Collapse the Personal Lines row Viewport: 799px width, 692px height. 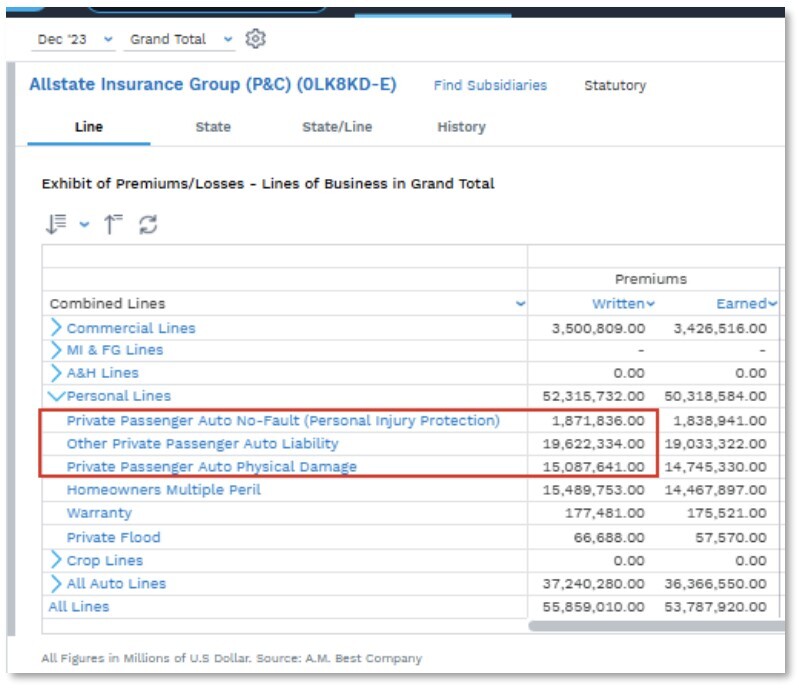click(x=56, y=395)
